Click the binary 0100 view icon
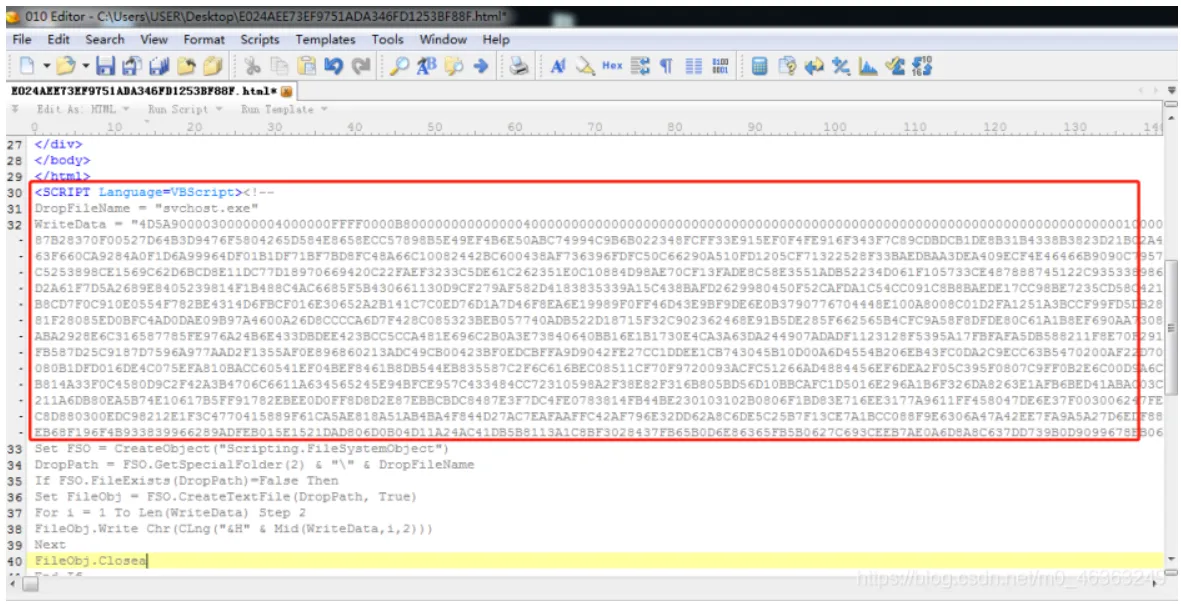 [x=720, y=66]
